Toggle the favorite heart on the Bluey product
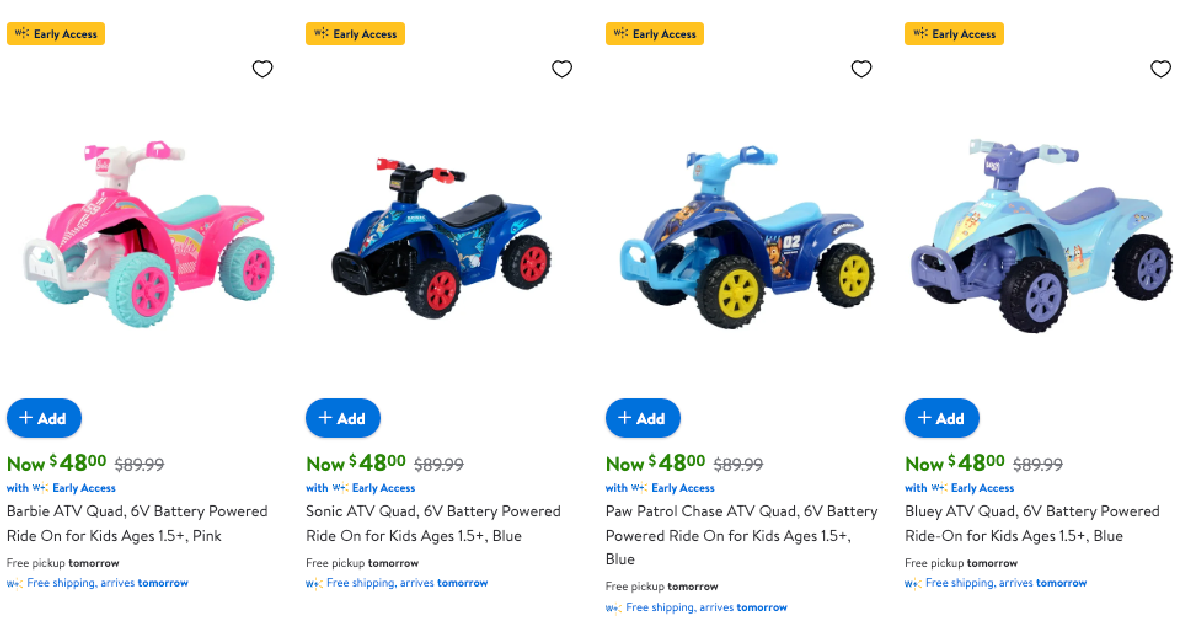 point(1160,68)
